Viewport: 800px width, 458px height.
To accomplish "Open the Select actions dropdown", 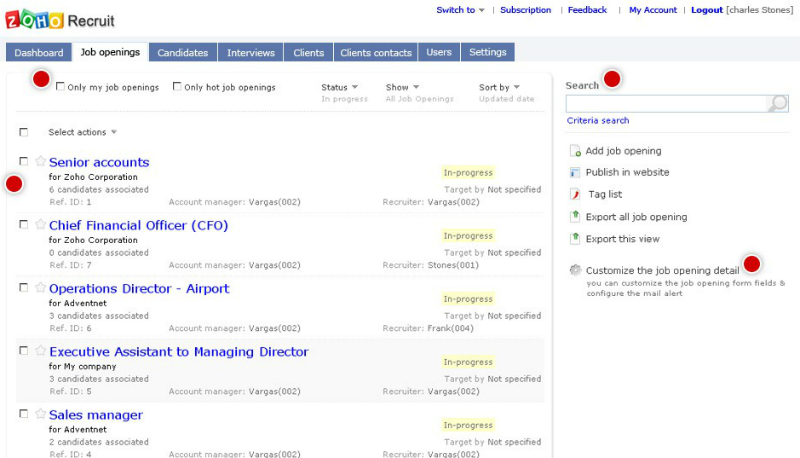I will point(83,132).
